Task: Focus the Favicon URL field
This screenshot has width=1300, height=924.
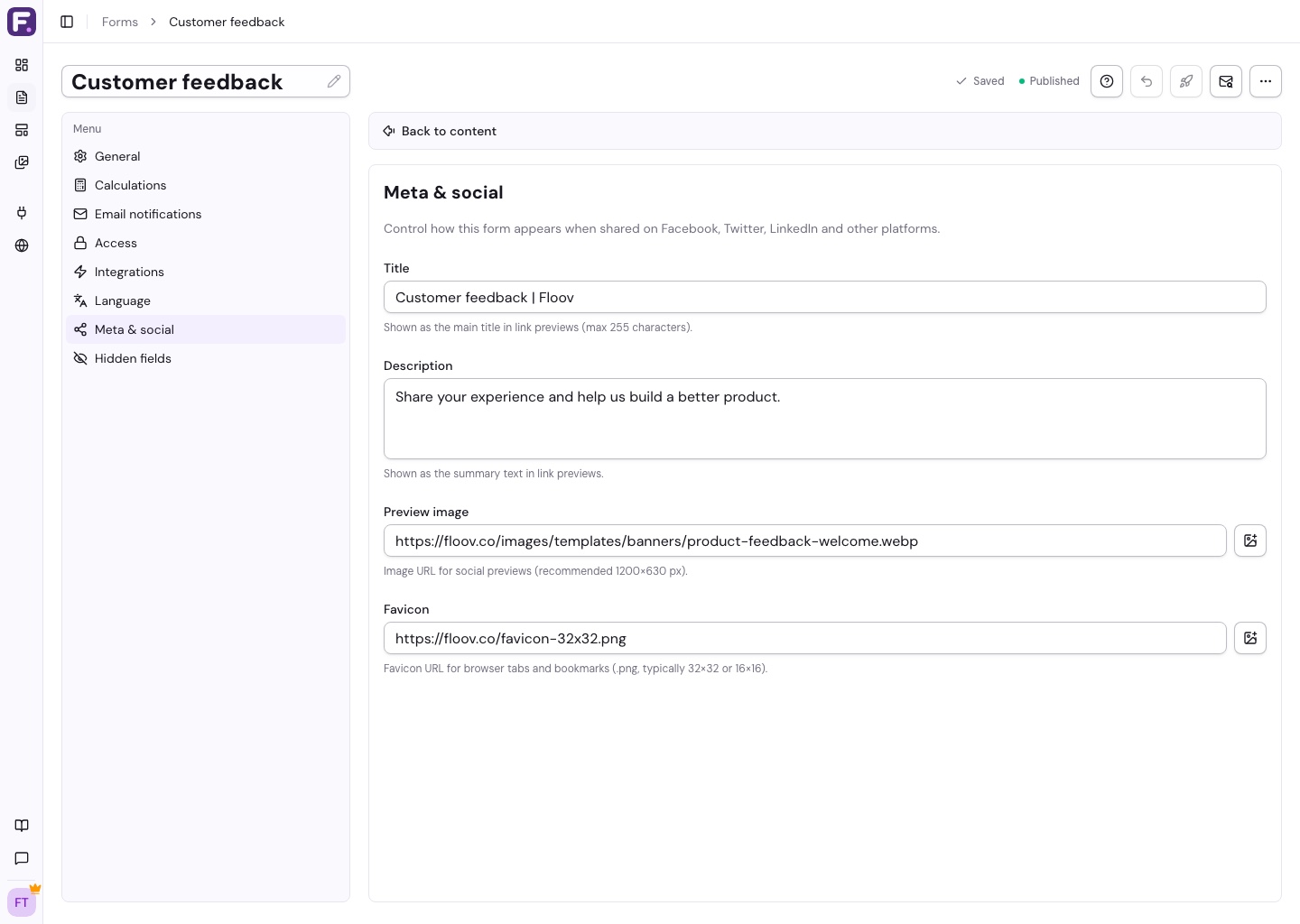Action: (x=805, y=638)
